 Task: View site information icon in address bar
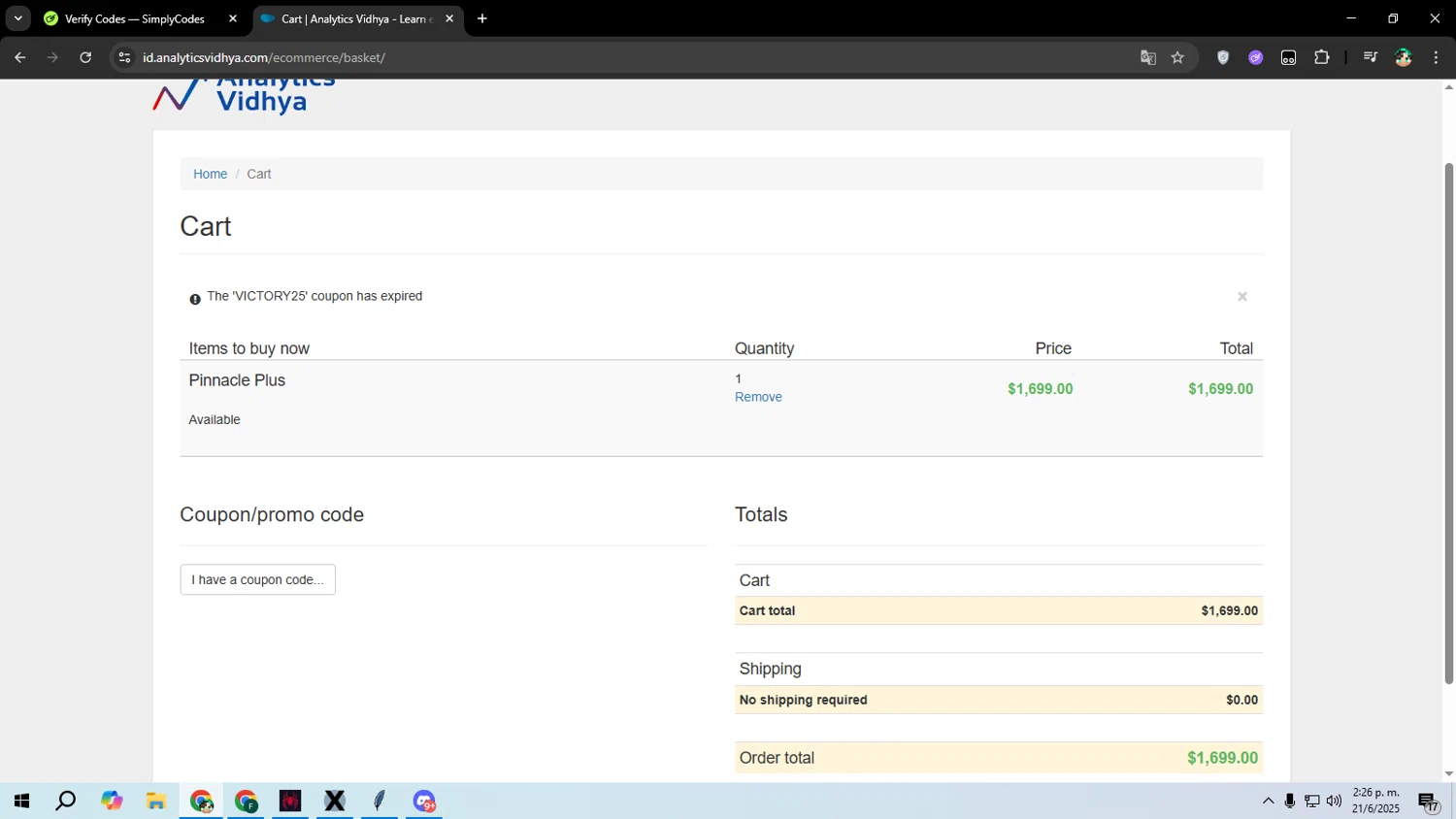(x=124, y=57)
